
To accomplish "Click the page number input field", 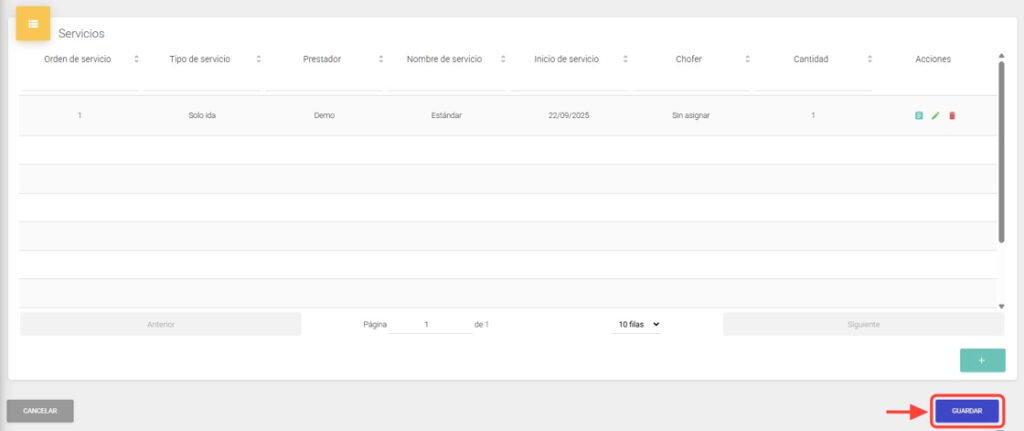I will pyautogui.click(x=430, y=325).
